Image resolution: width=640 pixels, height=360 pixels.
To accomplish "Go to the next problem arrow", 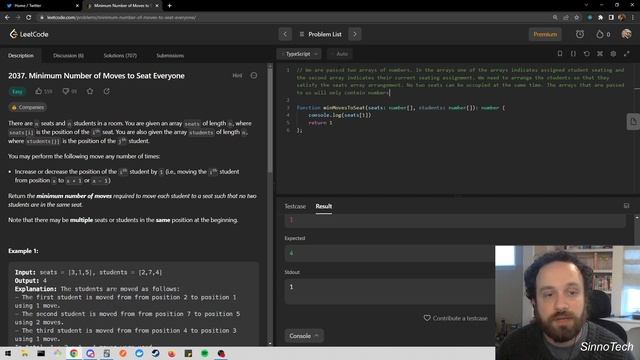I will [355, 34].
